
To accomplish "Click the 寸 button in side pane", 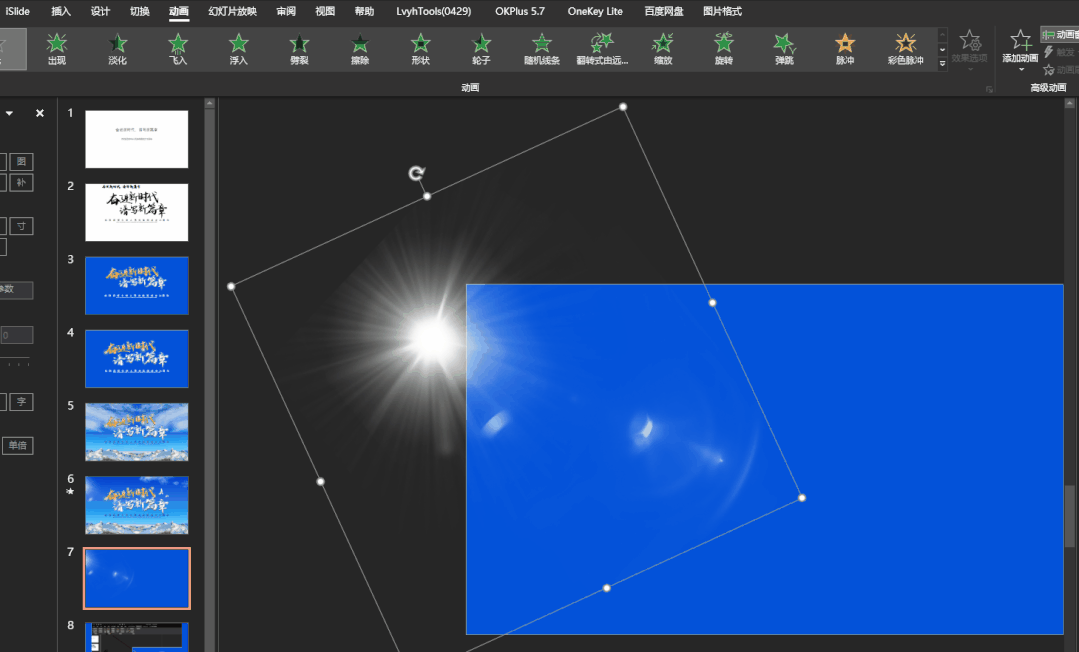I will point(21,226).
